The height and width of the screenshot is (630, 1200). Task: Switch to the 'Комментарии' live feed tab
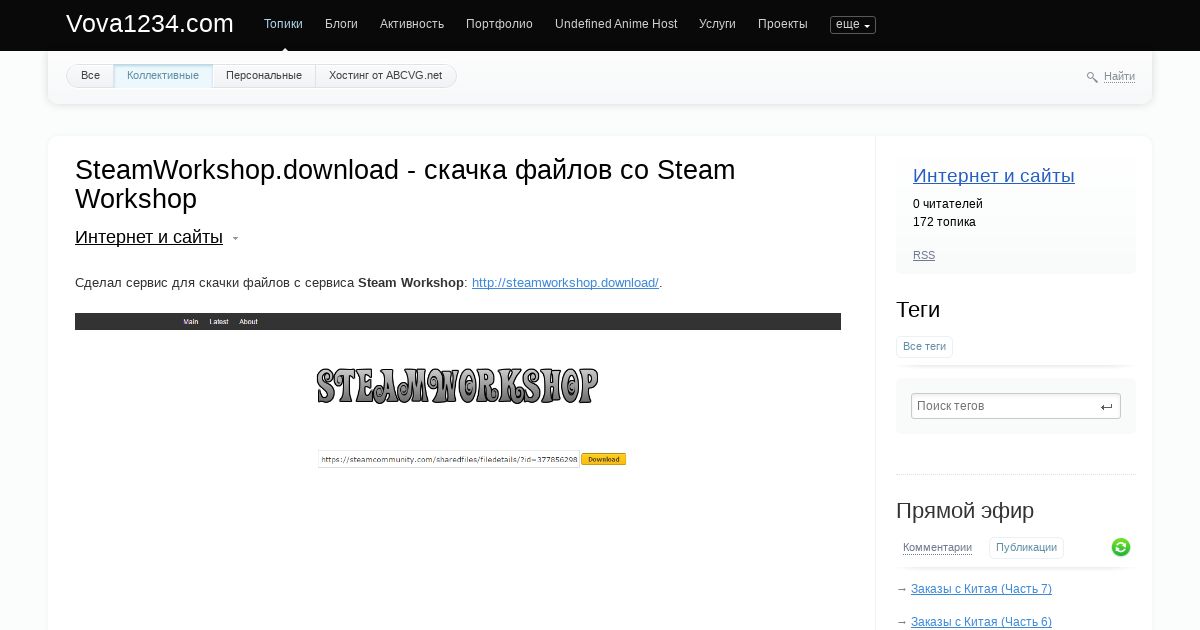[937, 548]
